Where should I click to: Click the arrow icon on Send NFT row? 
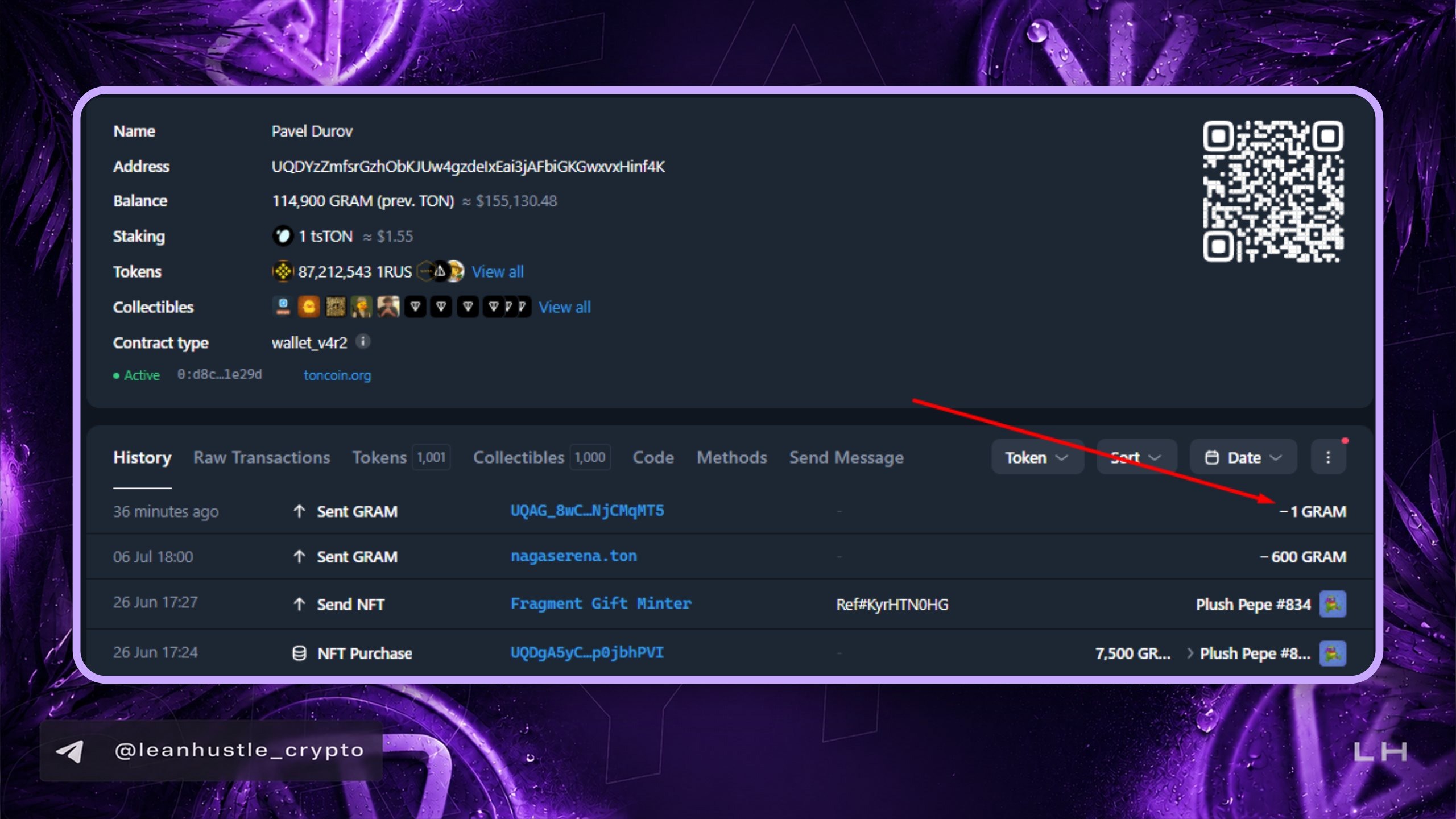(x=299, y=604)
